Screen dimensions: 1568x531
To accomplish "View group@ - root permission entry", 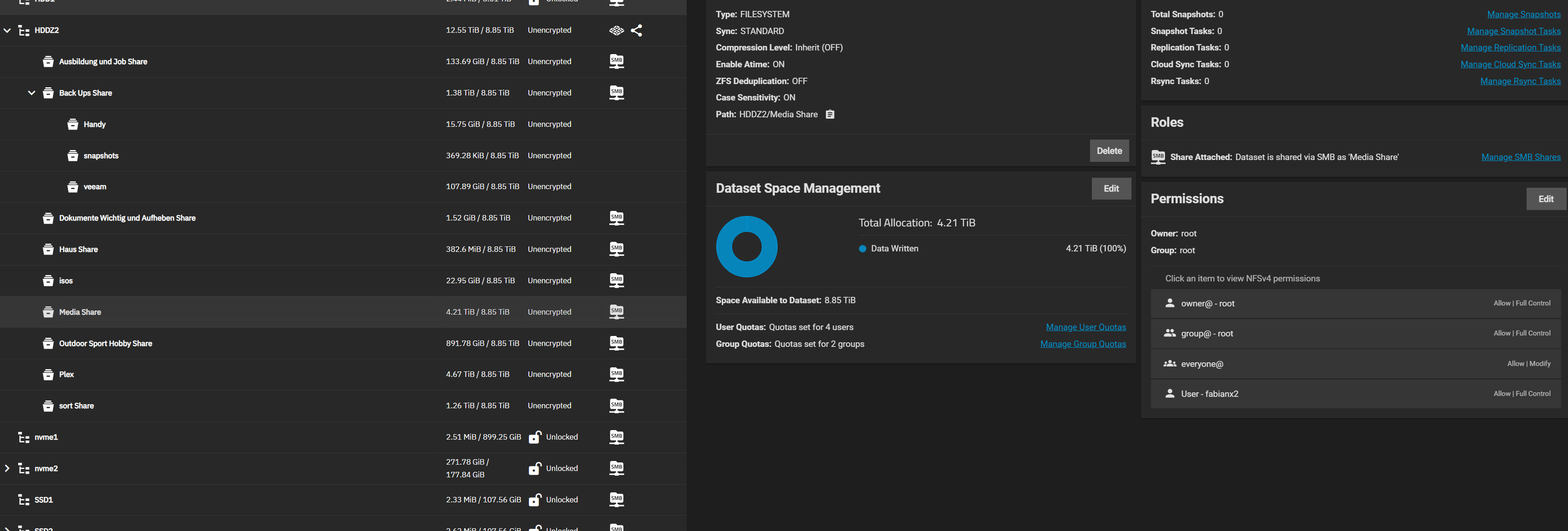I will 1356,333.
